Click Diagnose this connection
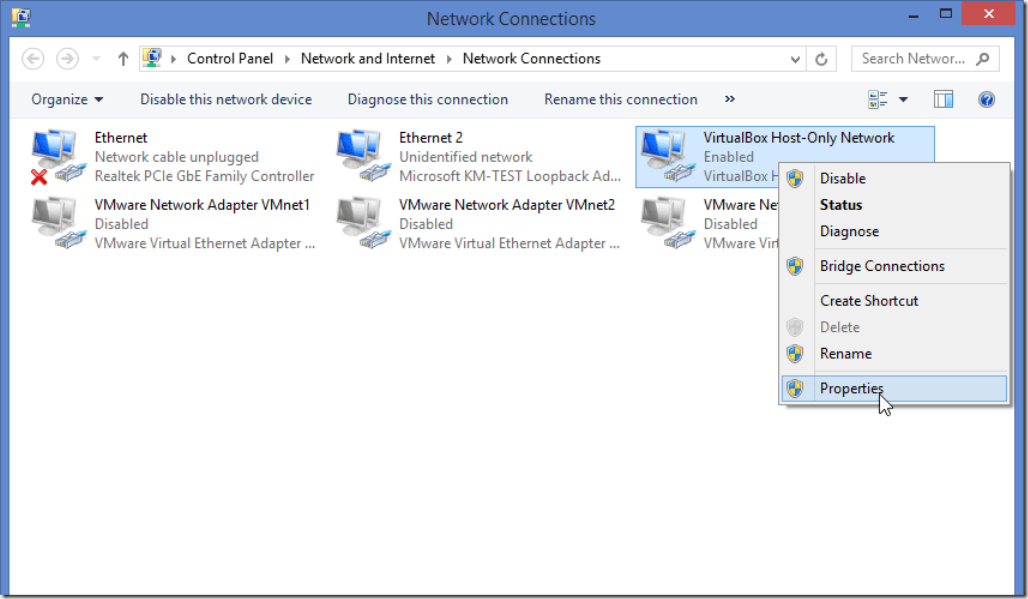Viewport: 1028px width, 599px height. pos(427,100)
